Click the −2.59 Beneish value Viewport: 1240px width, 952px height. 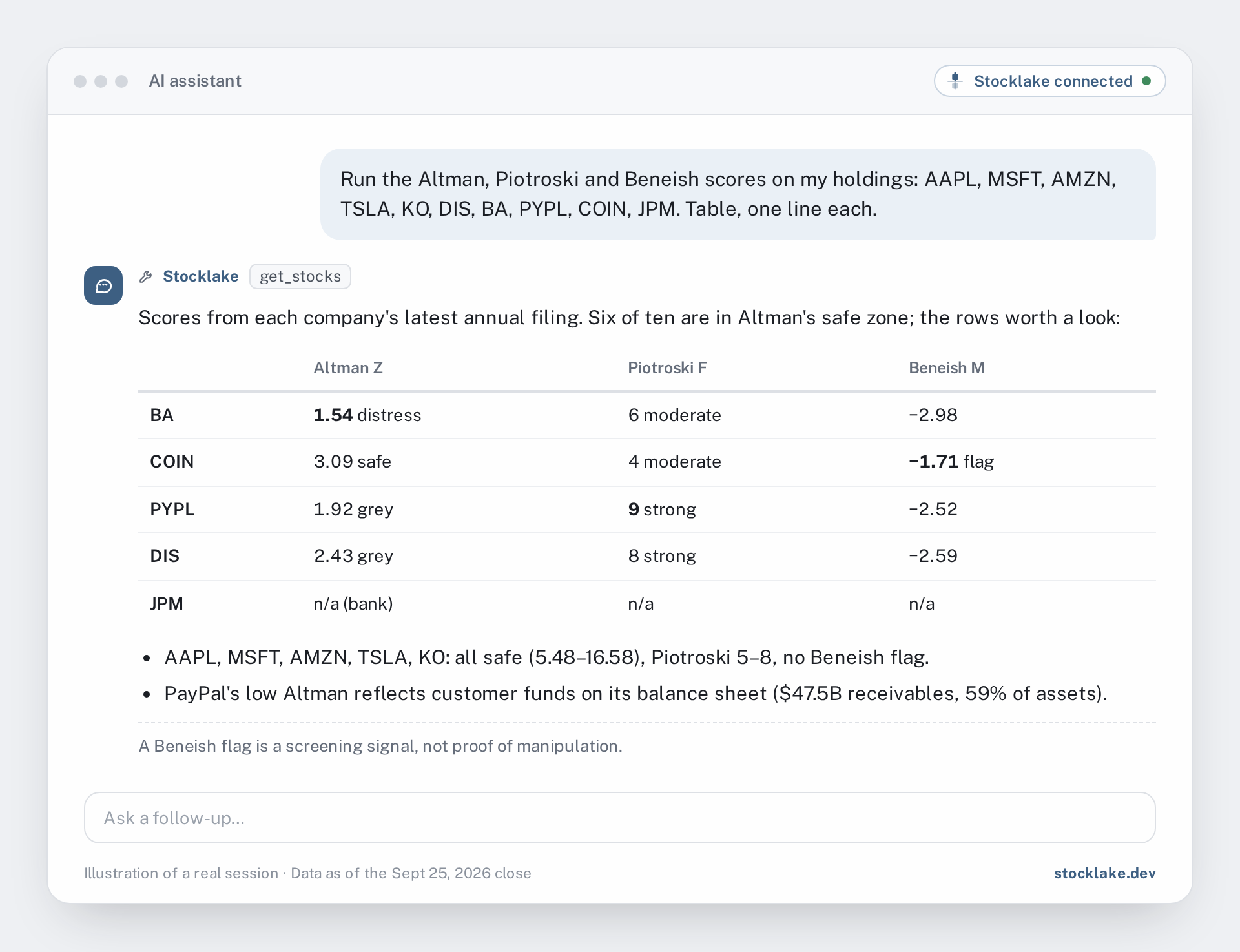(933, 555)
